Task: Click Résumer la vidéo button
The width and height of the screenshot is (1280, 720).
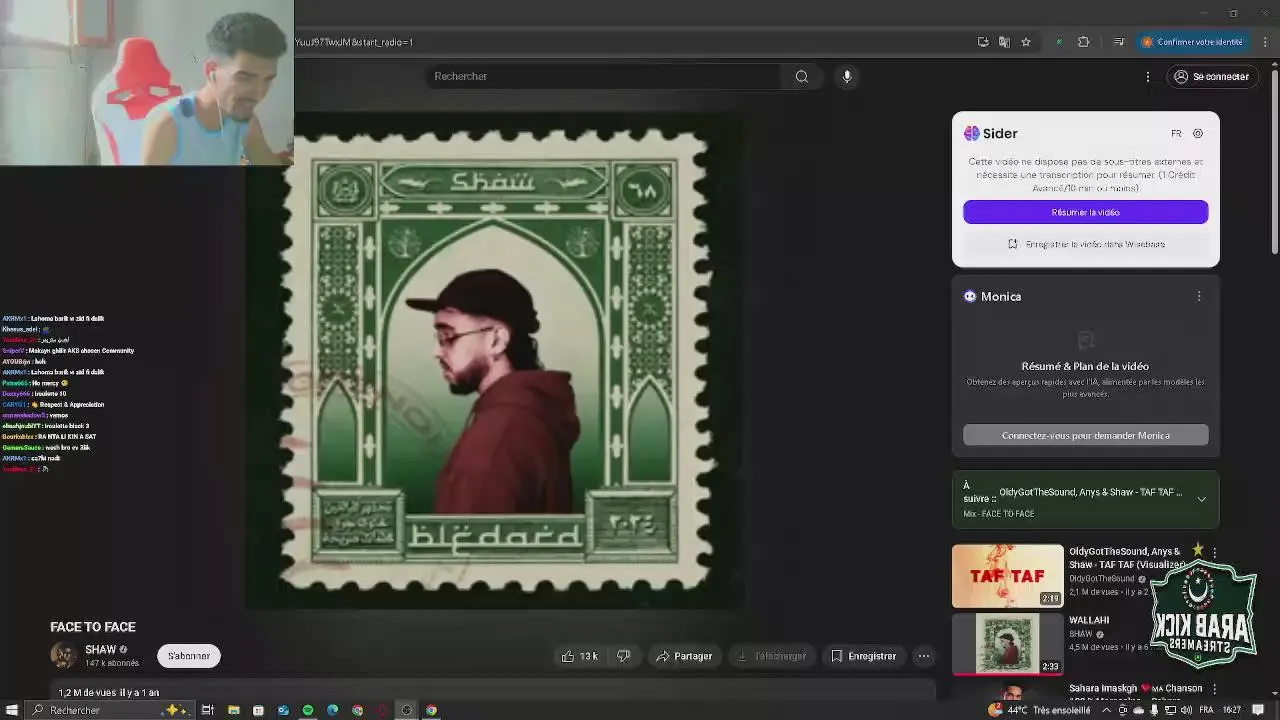Action: (1085, 212)
